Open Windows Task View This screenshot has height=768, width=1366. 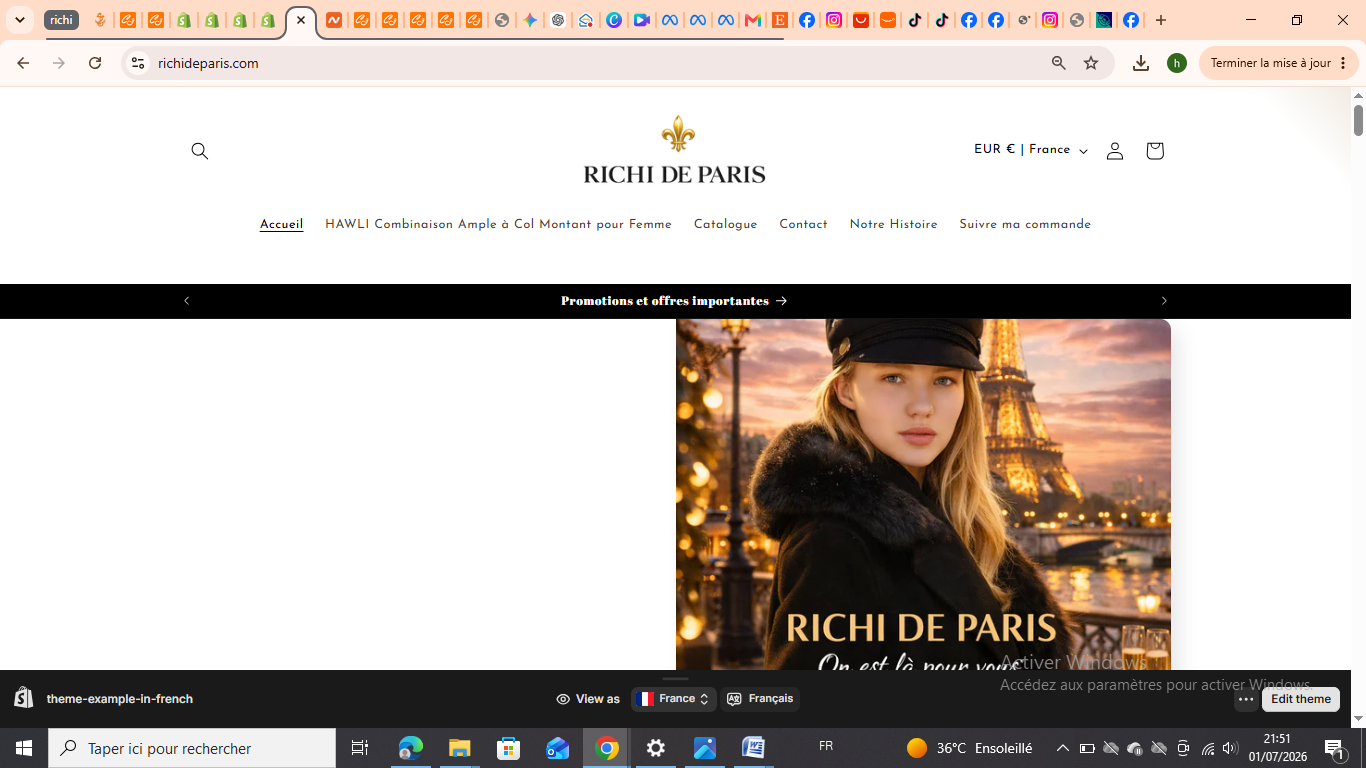click(360, 748)
